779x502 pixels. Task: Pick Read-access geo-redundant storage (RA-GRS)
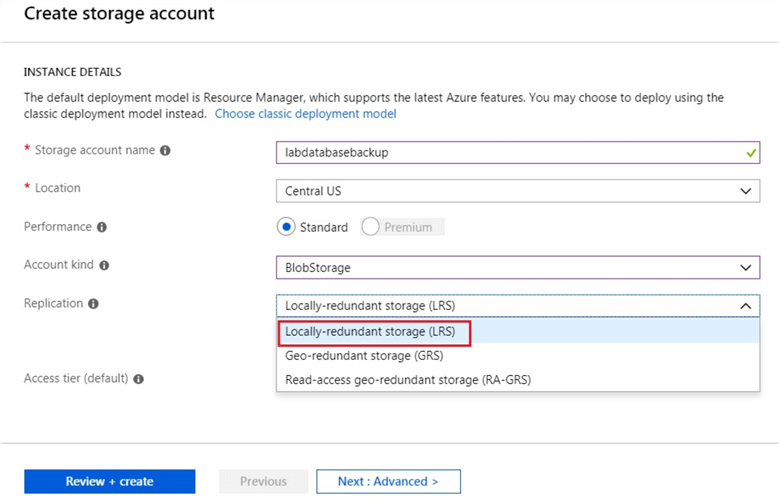[407, 380]
